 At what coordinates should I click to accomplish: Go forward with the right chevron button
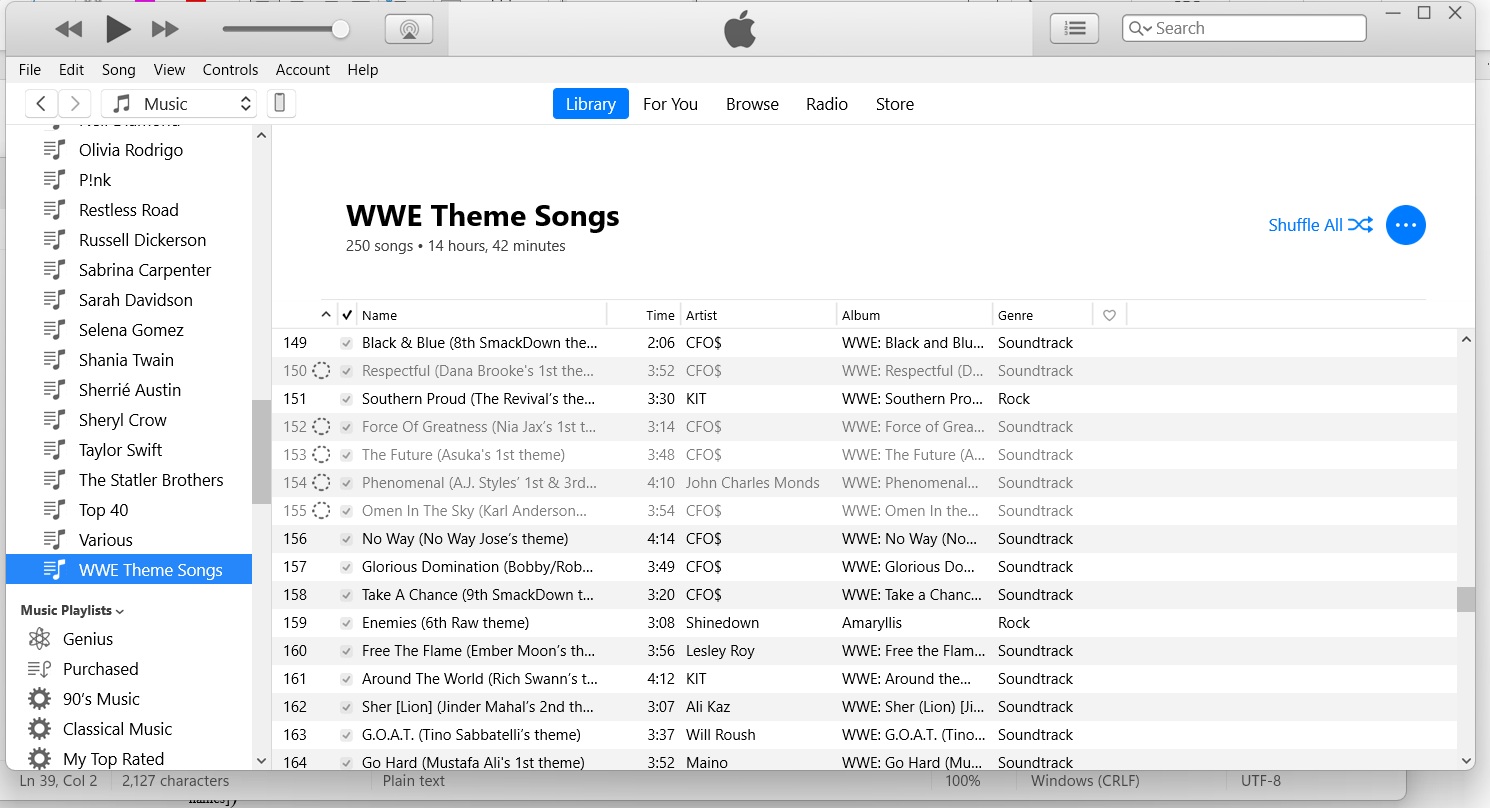click(75, 104)
